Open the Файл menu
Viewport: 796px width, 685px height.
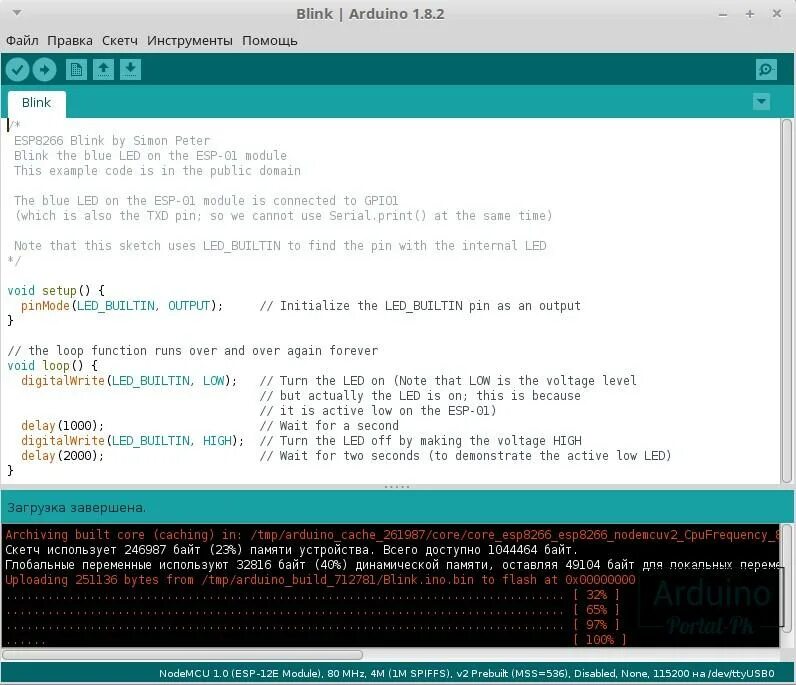point(22,40)
